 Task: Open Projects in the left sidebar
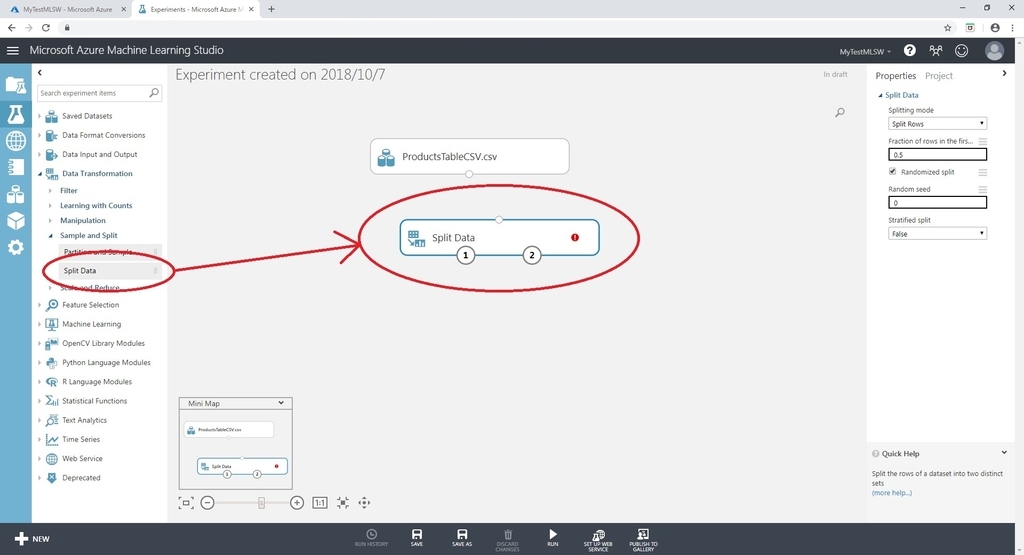point(16,85)
